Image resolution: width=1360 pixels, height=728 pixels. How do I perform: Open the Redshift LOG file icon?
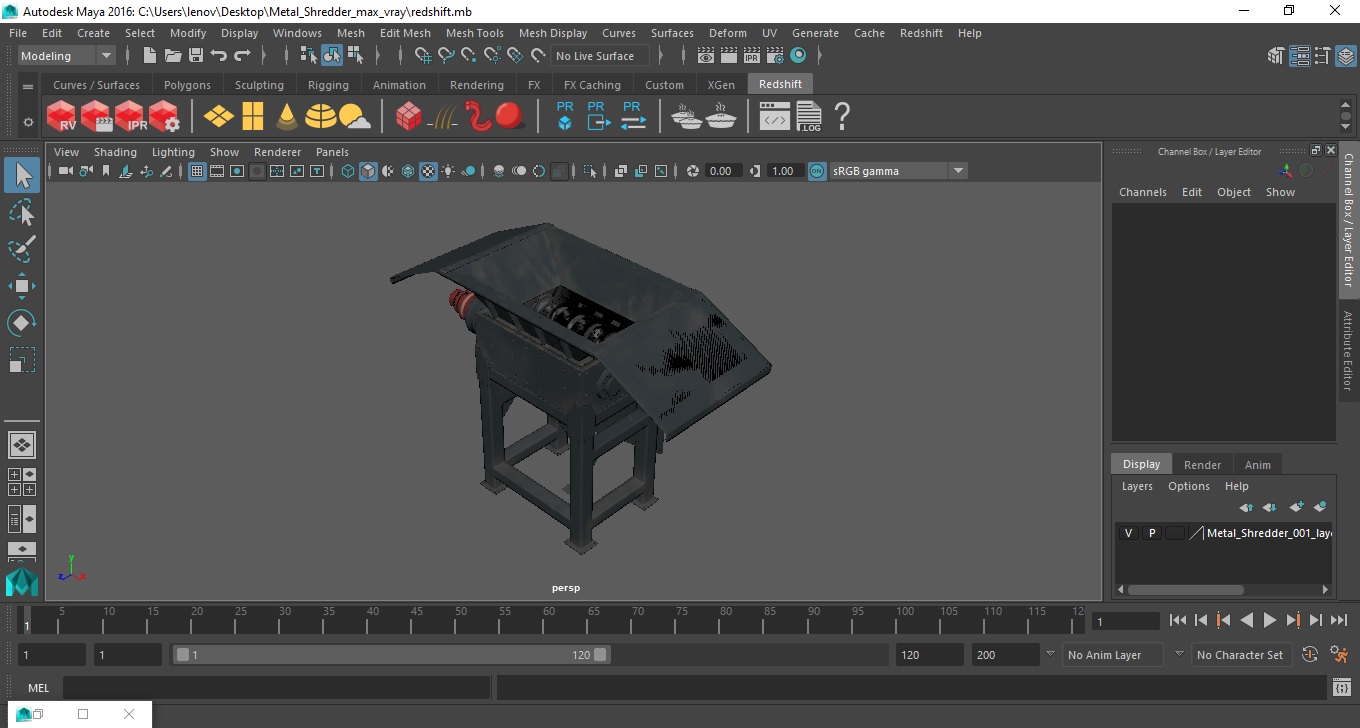(808, 117)
